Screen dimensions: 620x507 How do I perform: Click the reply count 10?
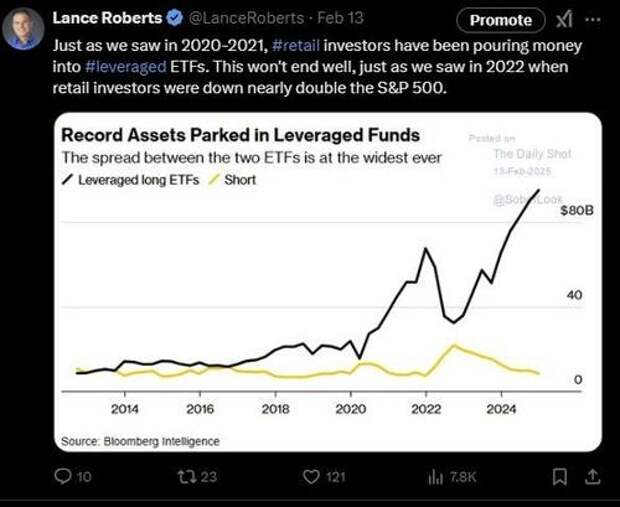pyautogui.click(x=84, y=477)
